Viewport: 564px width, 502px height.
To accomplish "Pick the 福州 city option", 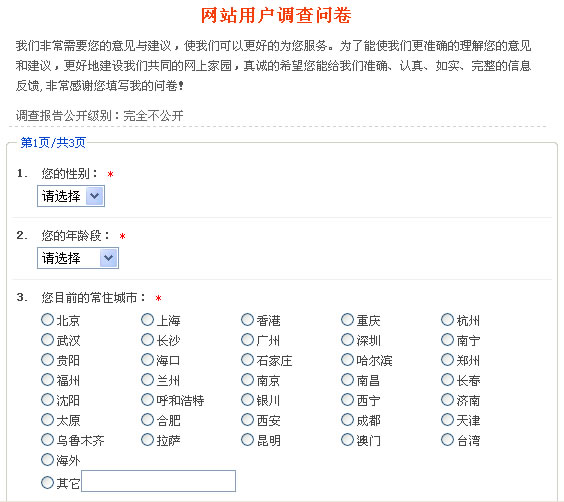I will pyautogui.click(x=47, y=379).
